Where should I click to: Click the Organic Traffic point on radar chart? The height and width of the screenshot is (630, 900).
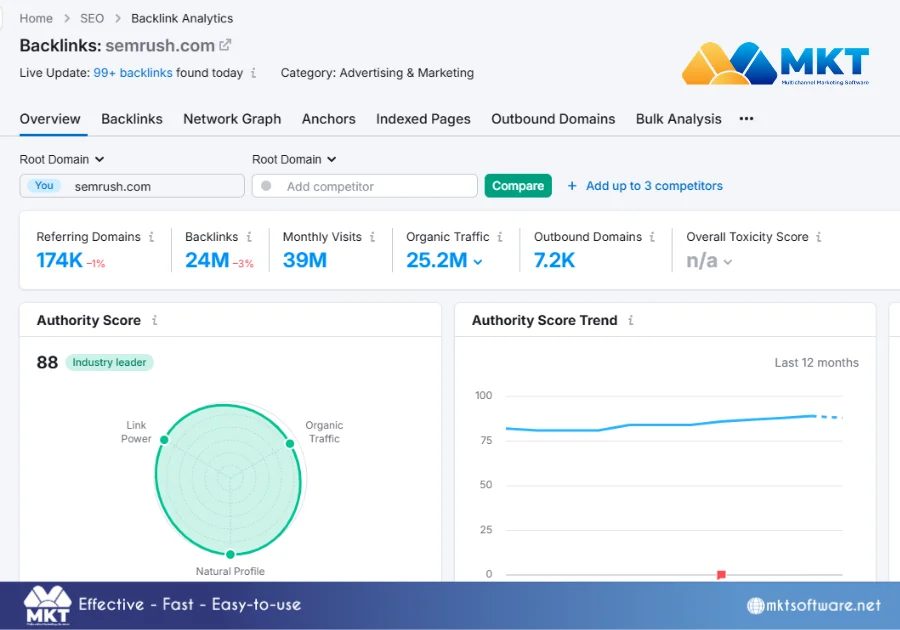click(290, 444)
